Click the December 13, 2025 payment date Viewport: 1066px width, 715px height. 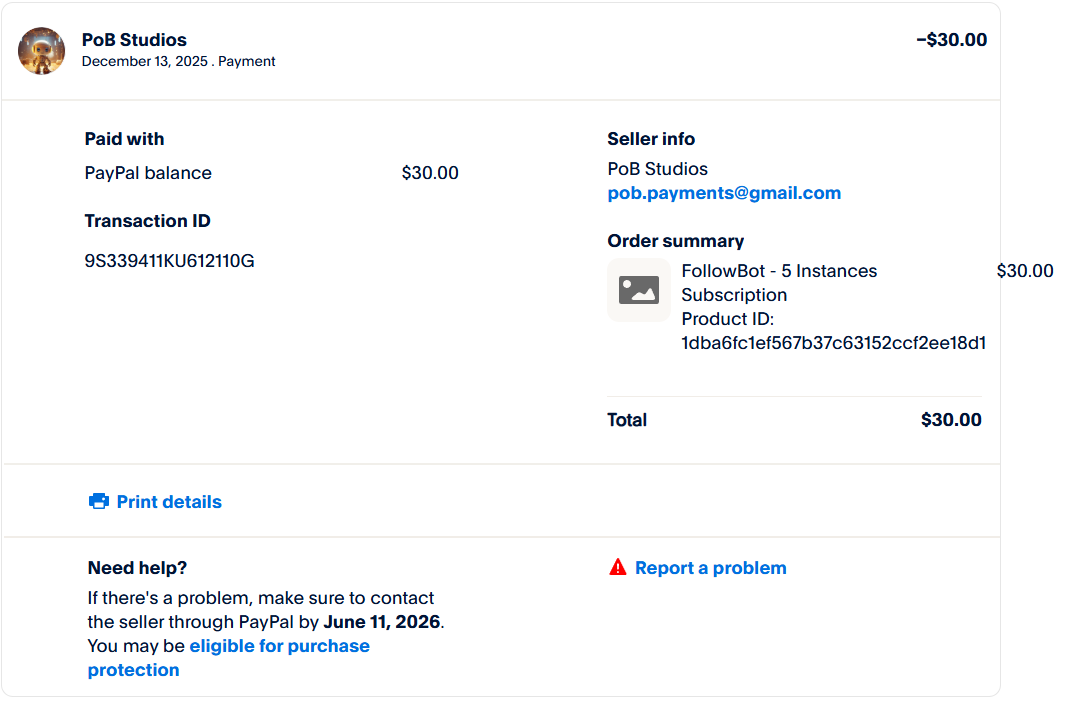pyautogui.click(x=145, y=61)
